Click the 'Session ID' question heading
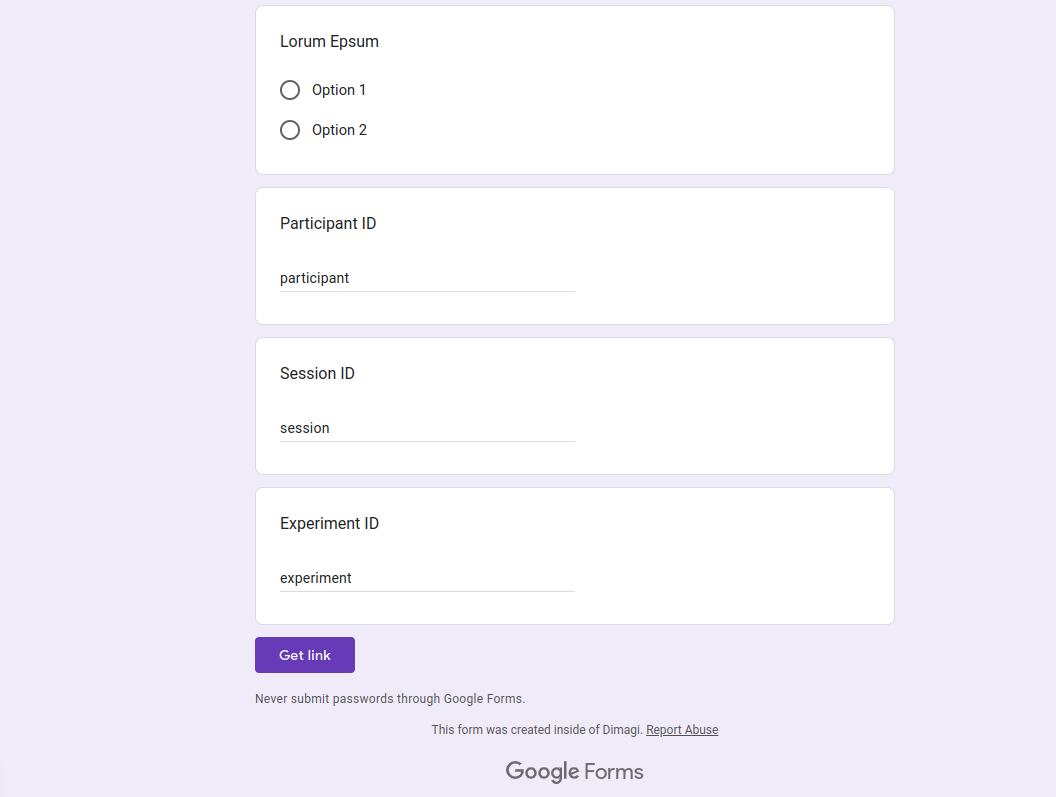Image resolution: width=1056 pixels, height=797 pixels. tap(317, 374)
